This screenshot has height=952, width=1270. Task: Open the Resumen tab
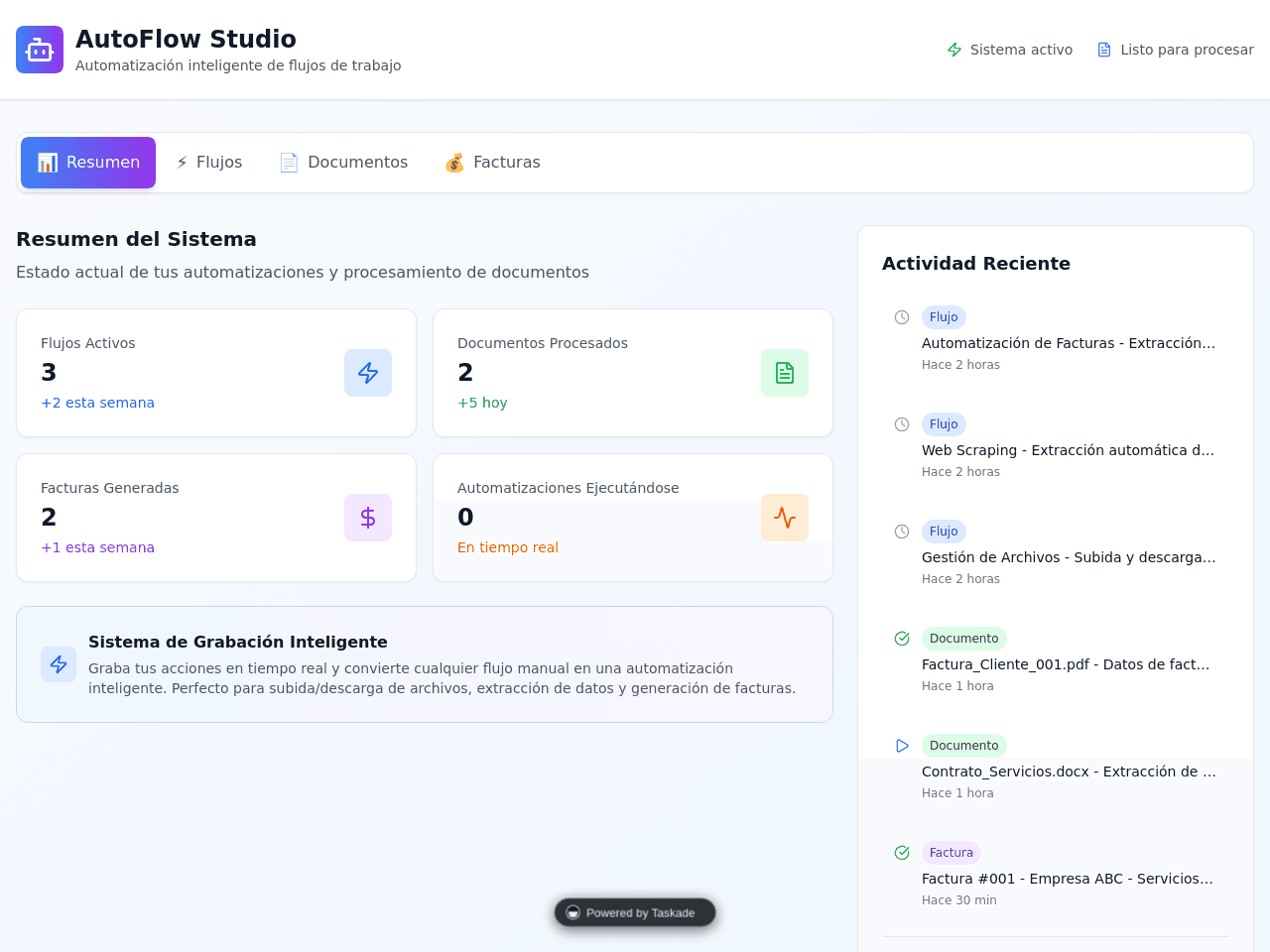88,163
